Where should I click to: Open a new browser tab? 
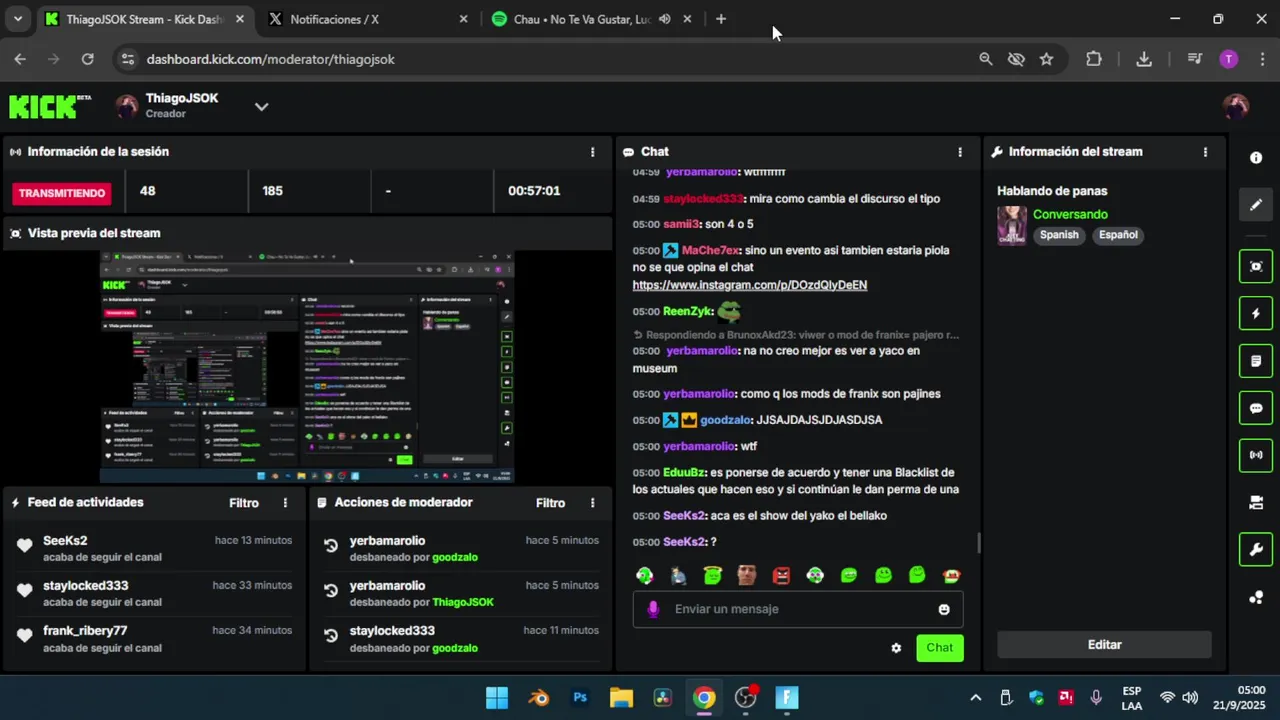tap(721, 19)
